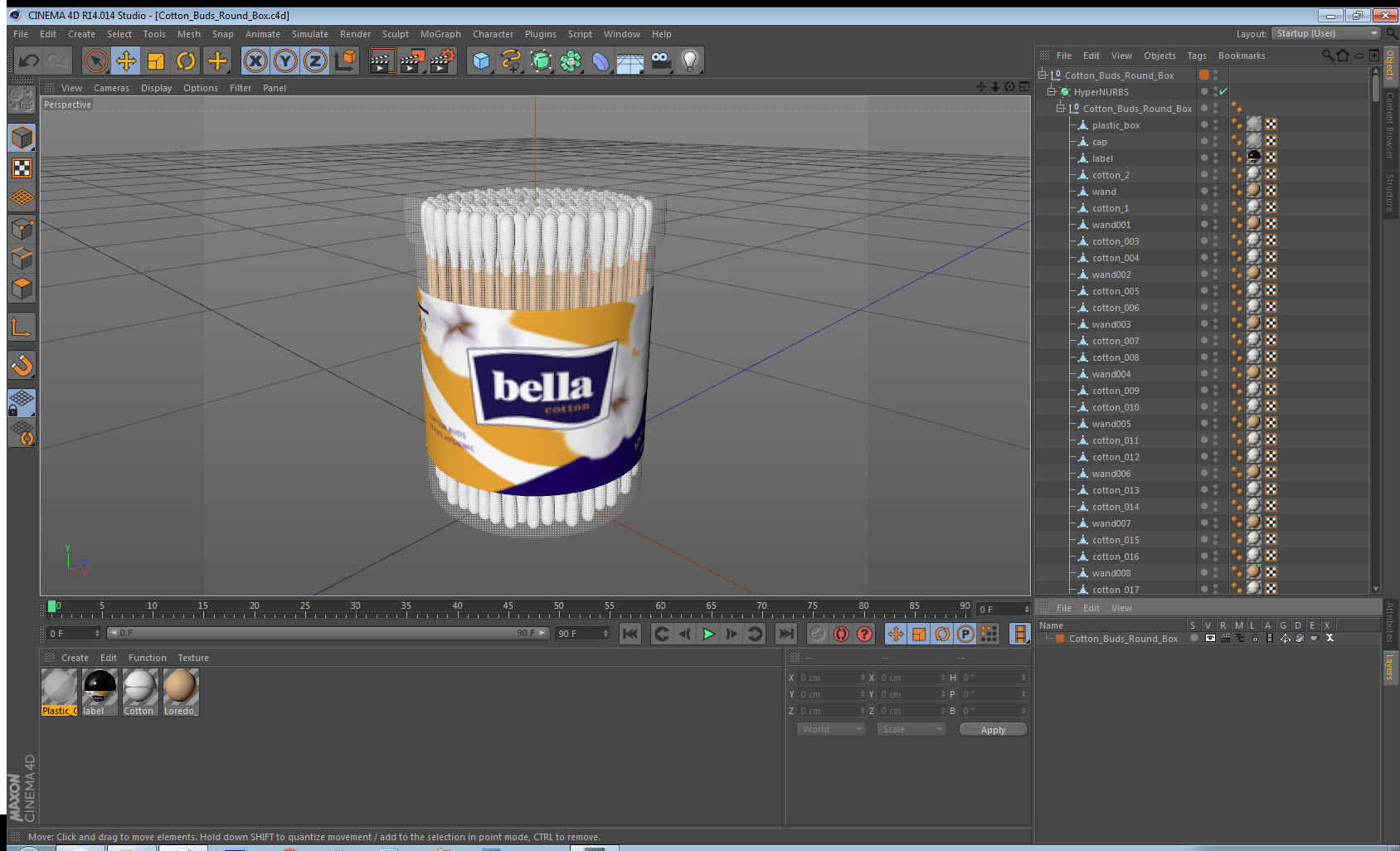Open the Character menu
The height and width of the screenshot is (851, 1400).
(x=493, y=34)
